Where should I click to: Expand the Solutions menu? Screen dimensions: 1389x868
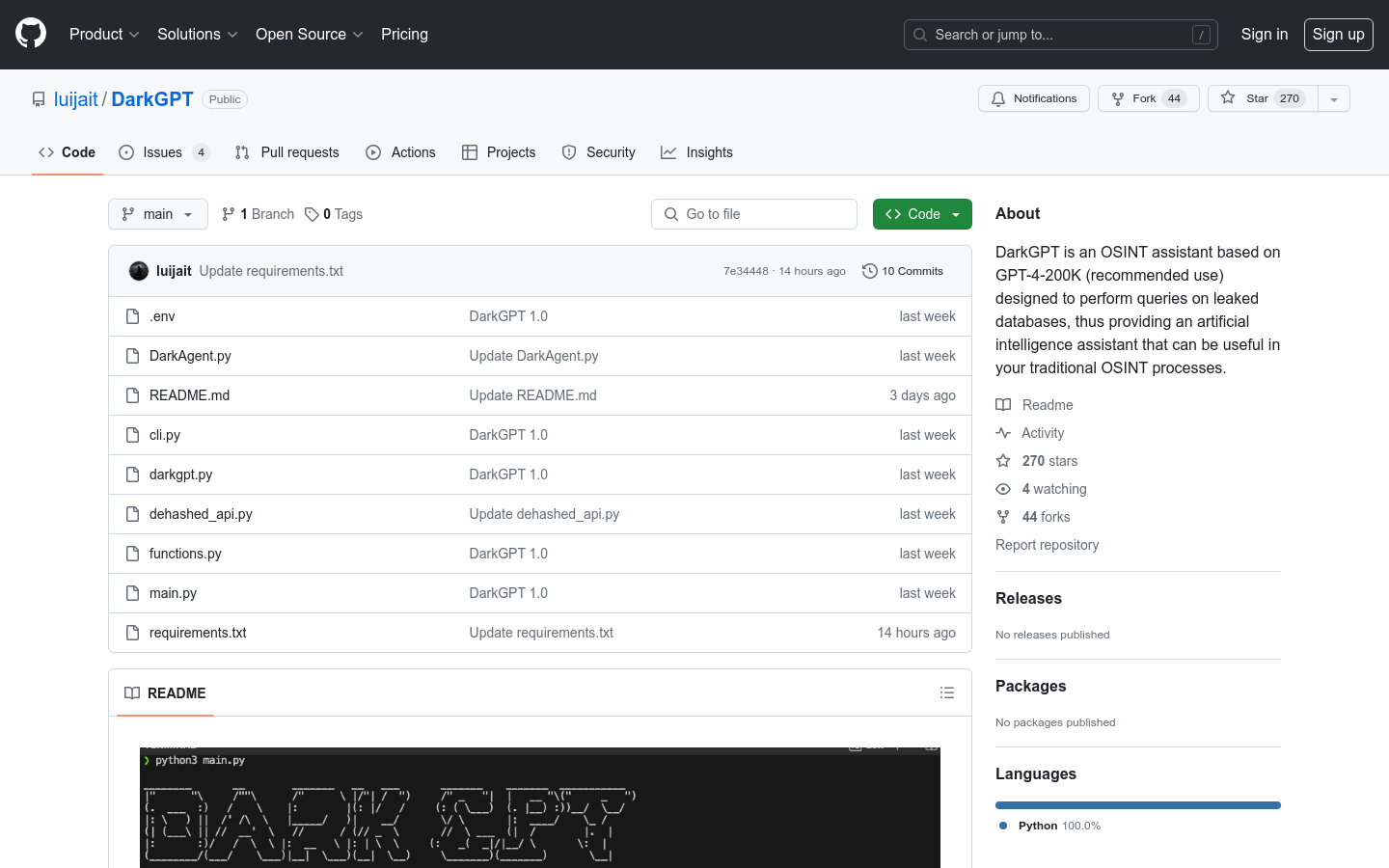point(198,34)
